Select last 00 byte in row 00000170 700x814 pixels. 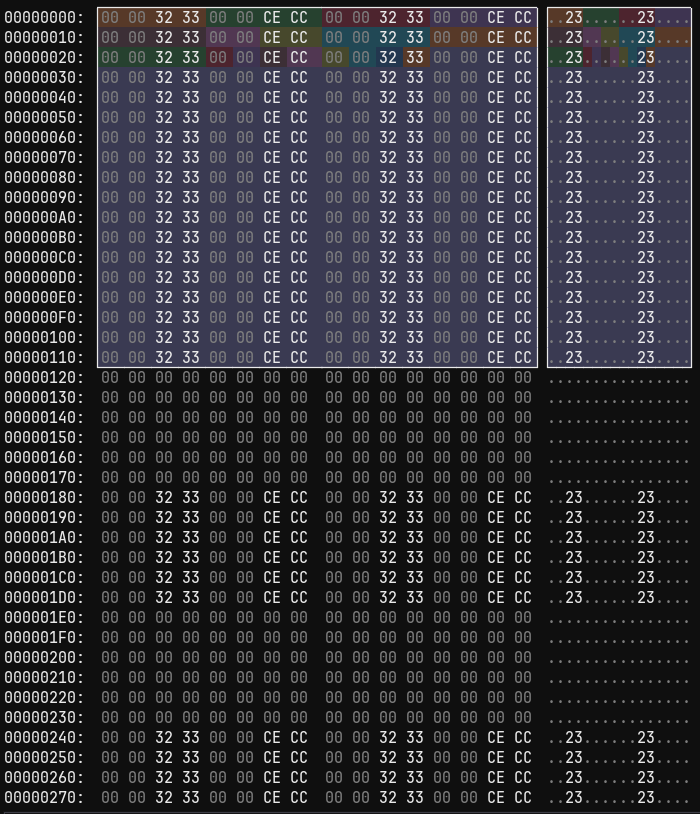click(x=523, y=477)
